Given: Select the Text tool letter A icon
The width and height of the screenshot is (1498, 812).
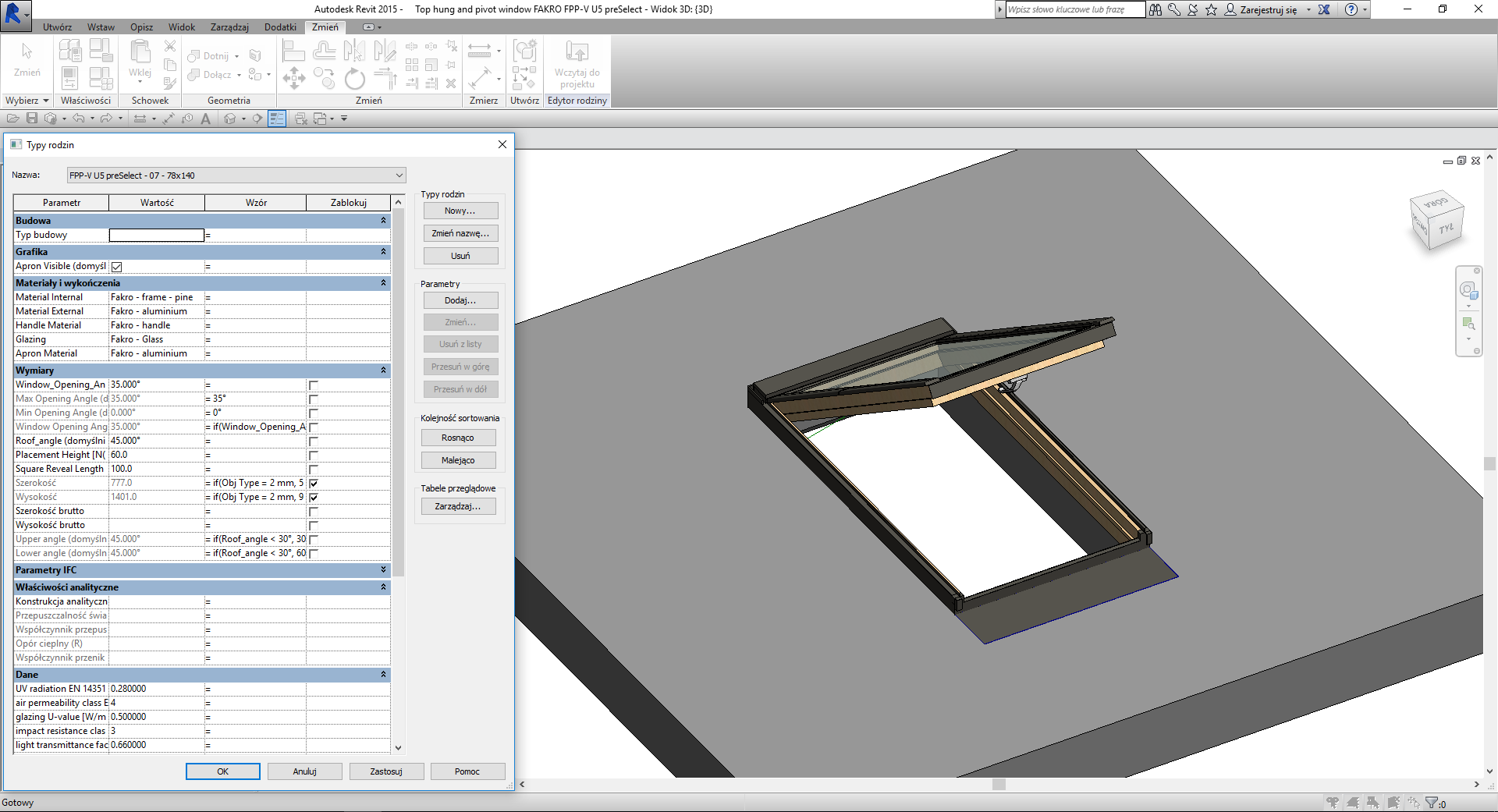Looking at the screenshot, I should pos(205,119).
